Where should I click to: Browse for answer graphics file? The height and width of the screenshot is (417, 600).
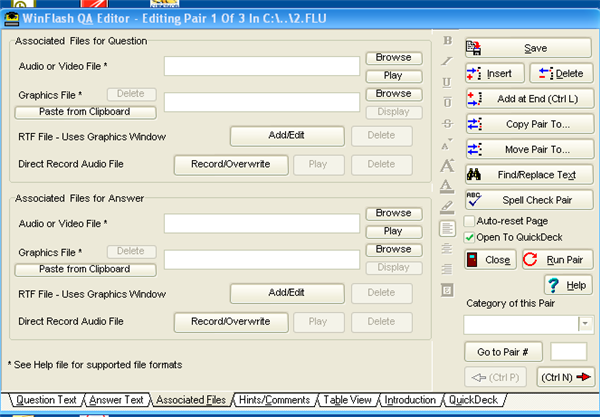pyautogui.click(x=394, y=250)
